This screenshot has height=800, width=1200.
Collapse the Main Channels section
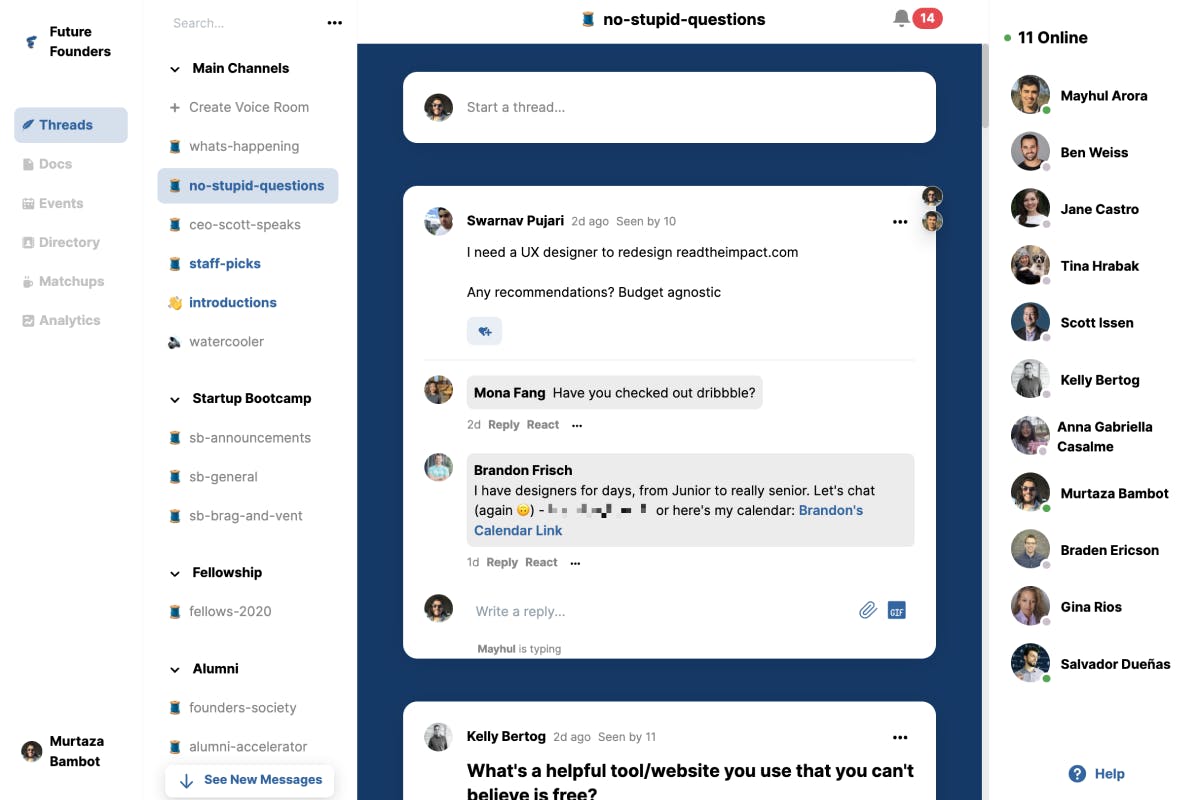(x=174, y=69)
